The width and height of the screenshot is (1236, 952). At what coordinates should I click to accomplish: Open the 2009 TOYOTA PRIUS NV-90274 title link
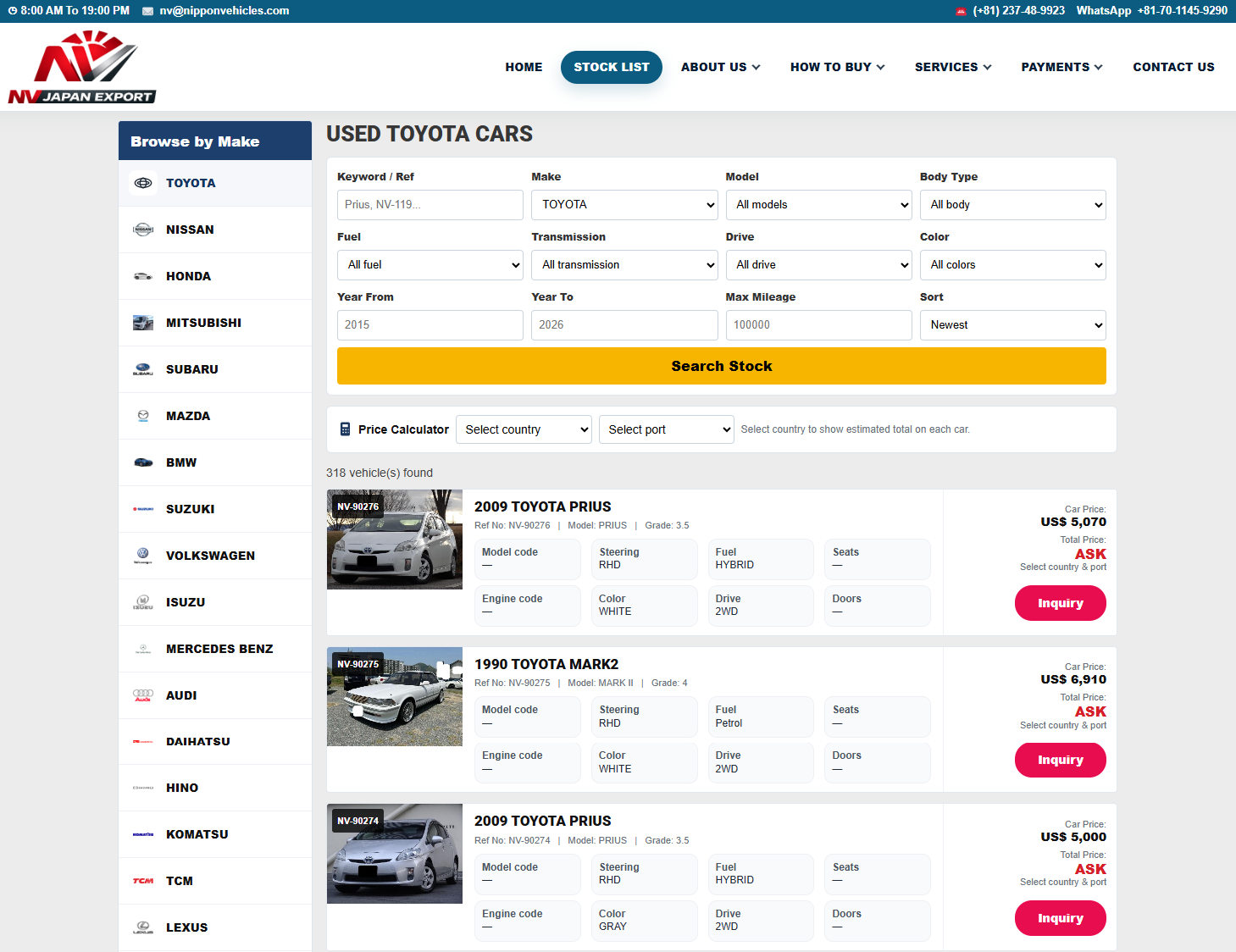543,821
